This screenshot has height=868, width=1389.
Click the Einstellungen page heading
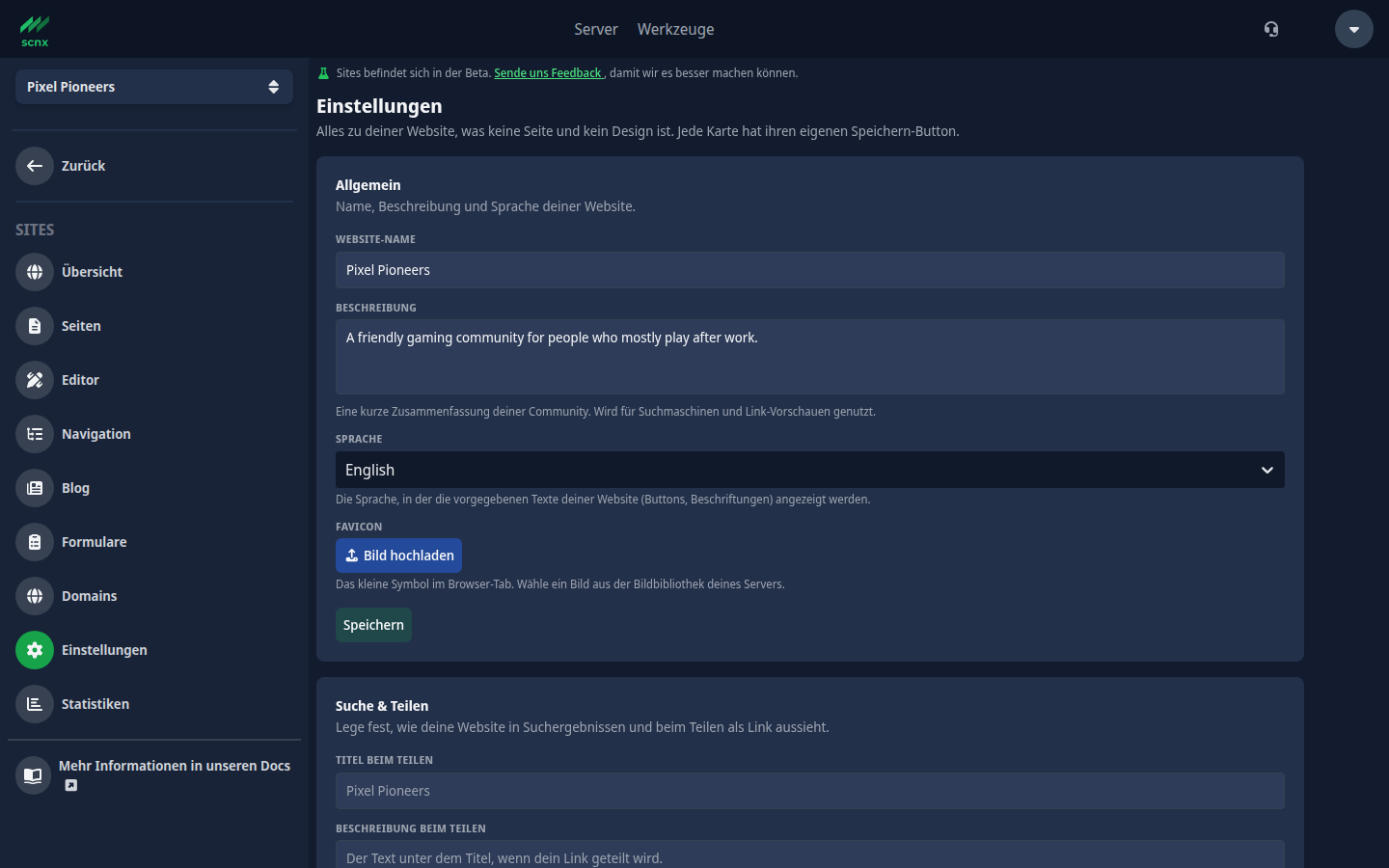379,106
